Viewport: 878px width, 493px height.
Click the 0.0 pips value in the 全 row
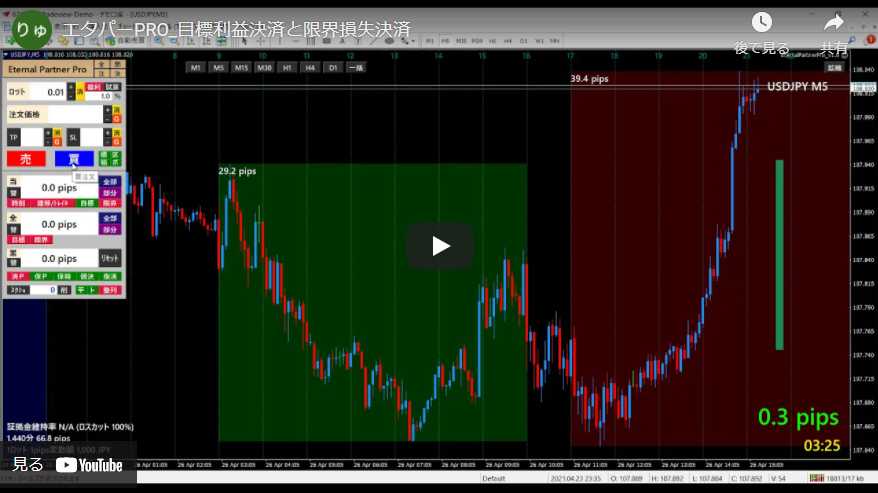[59, 224]
